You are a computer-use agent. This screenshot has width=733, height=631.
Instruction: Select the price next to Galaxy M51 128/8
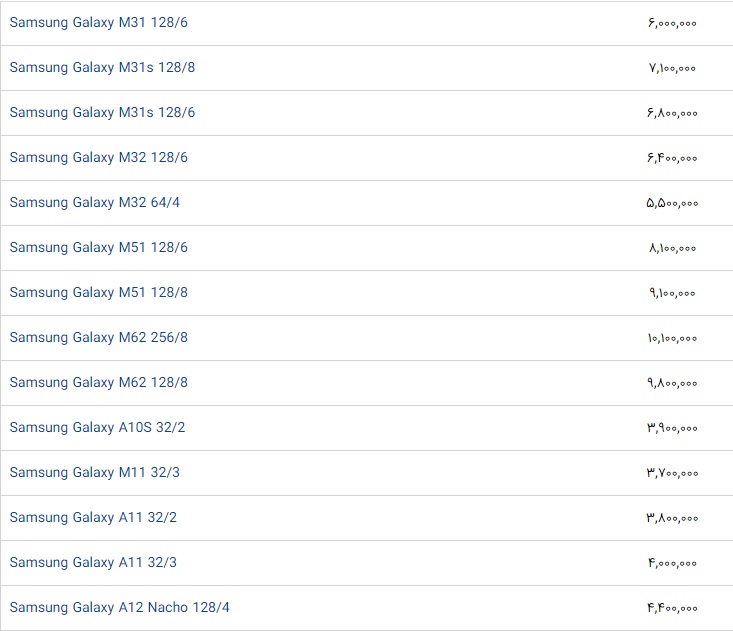click(x=672, y=293)
